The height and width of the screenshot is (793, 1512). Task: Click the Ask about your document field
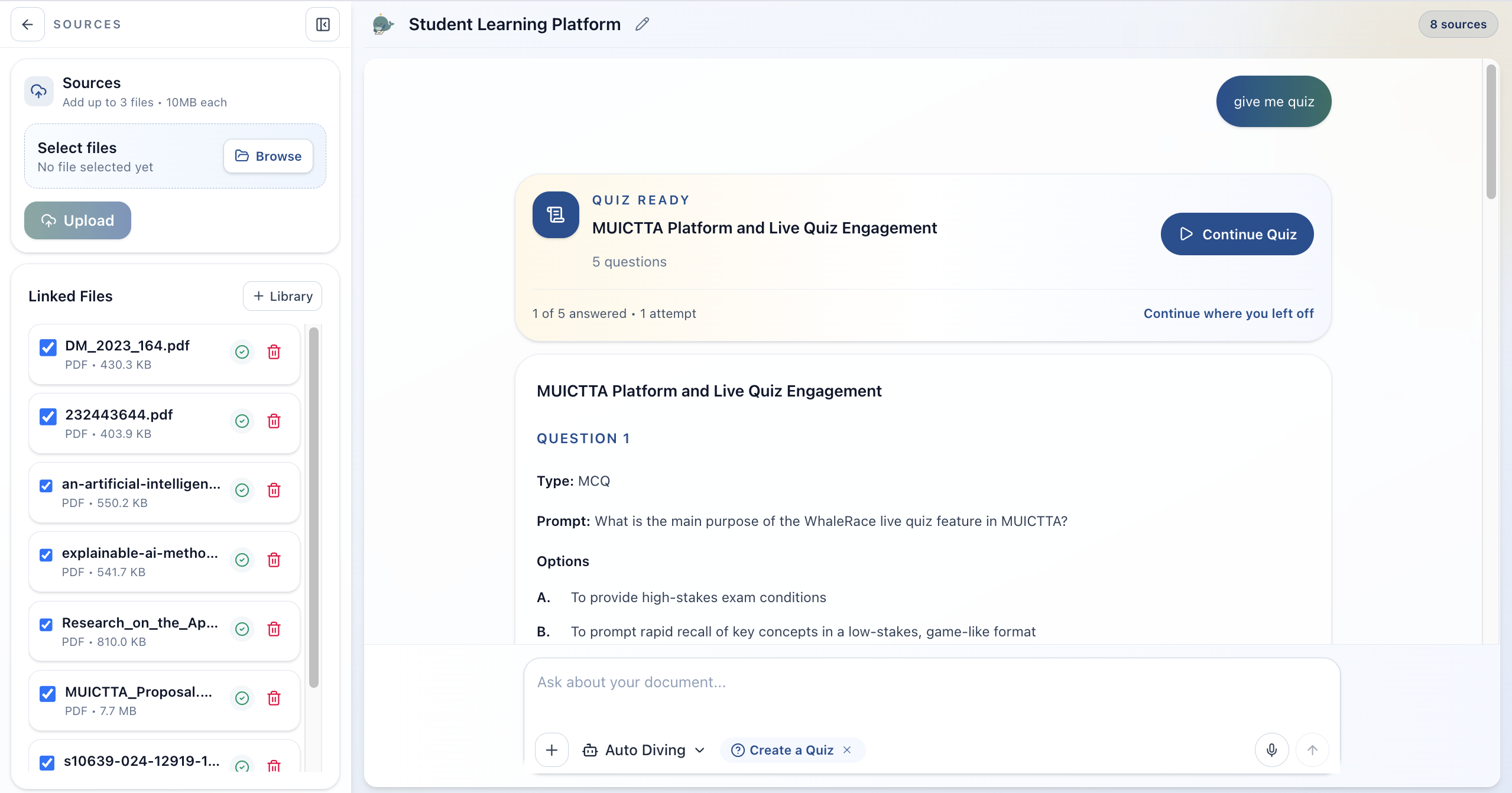pyautogui.click(x=887, y=682)
